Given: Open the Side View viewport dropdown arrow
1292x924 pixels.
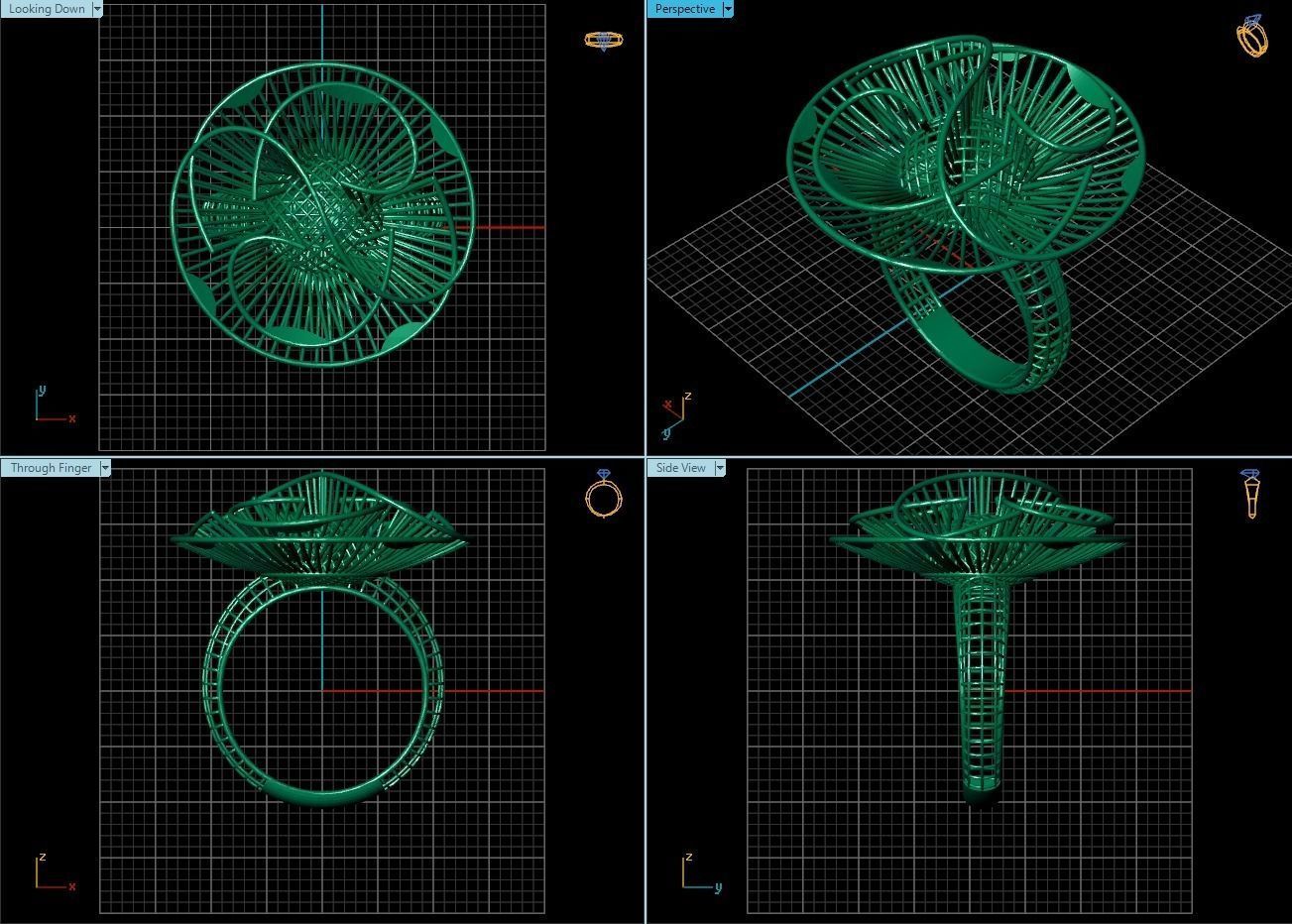Looking at the screenshot, I should (x=720, y=468).
